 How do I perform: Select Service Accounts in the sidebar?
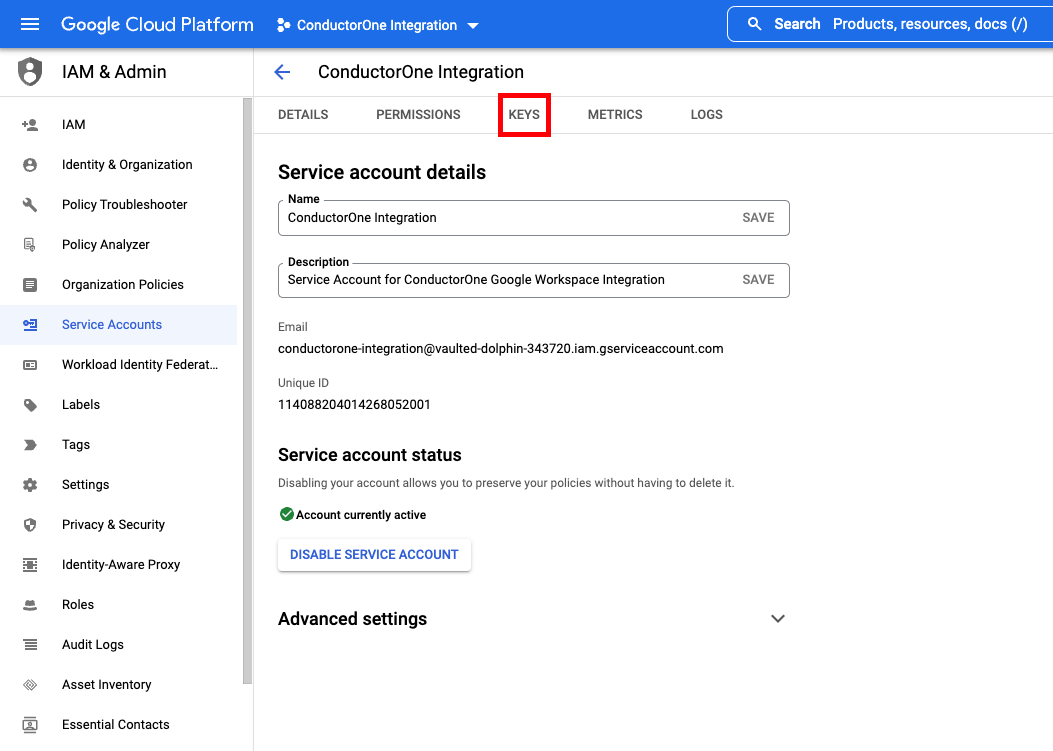pyautogui.click(x=110, y=324)
